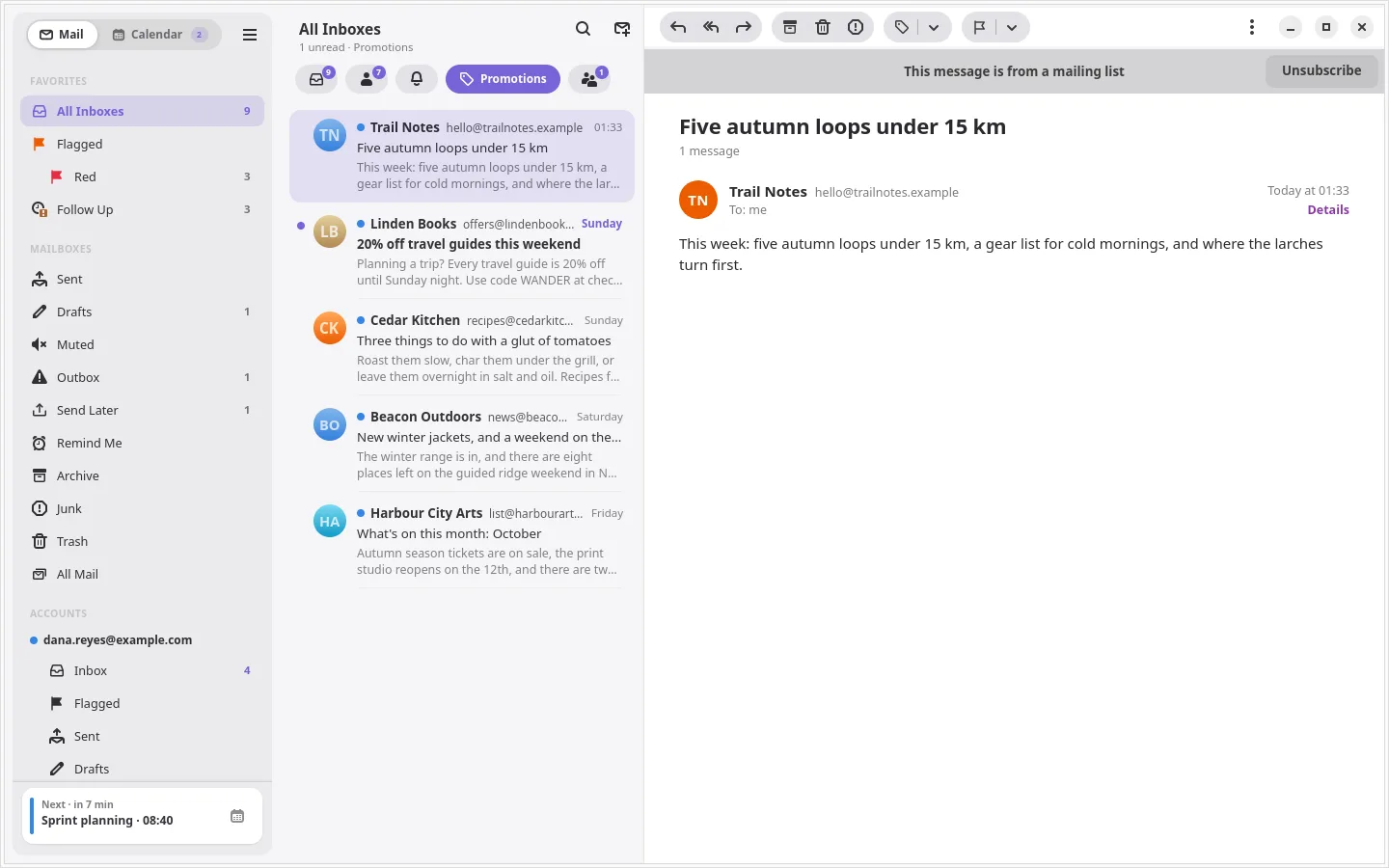The height and width of the screenshot is (868, 1389).
Task: Expand the flag color dropdown arrow
Action: click(1012, 27)
